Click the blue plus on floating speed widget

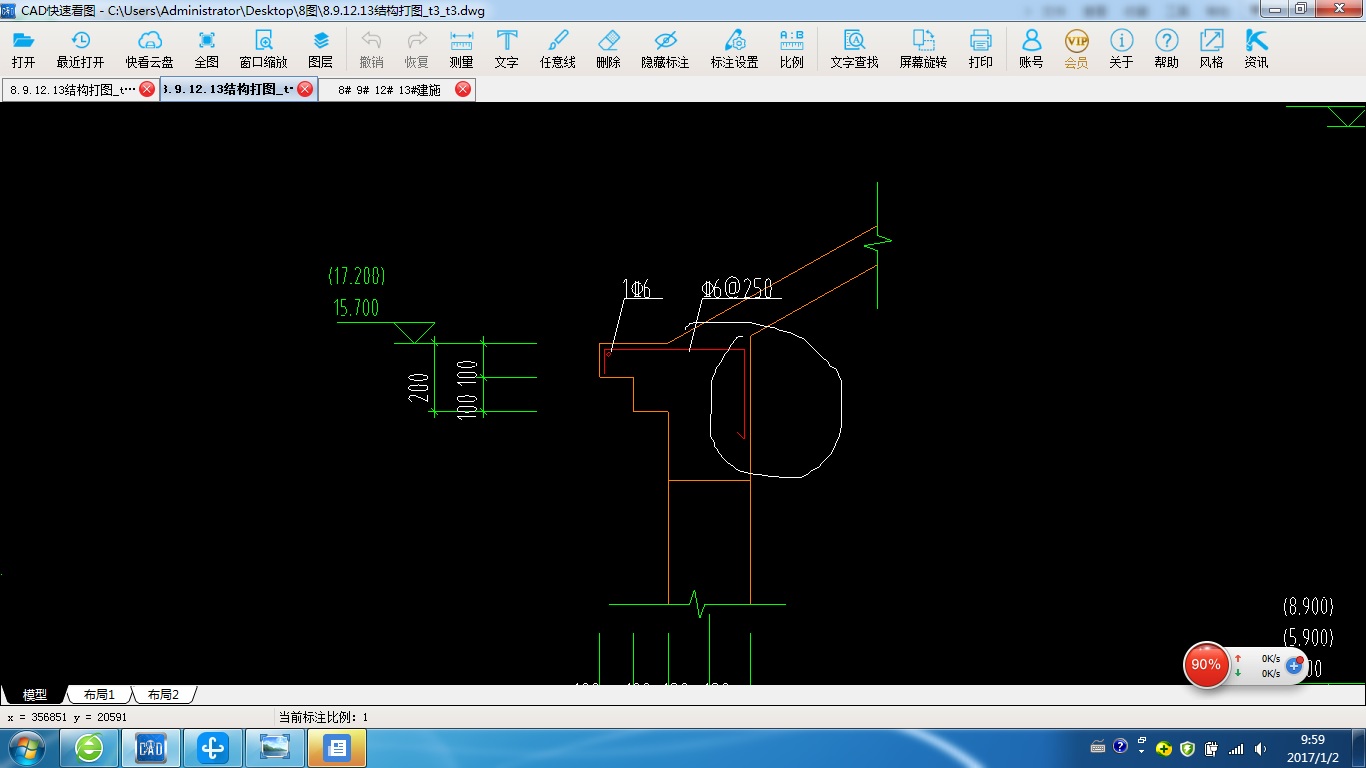(x=1294, y=665)
